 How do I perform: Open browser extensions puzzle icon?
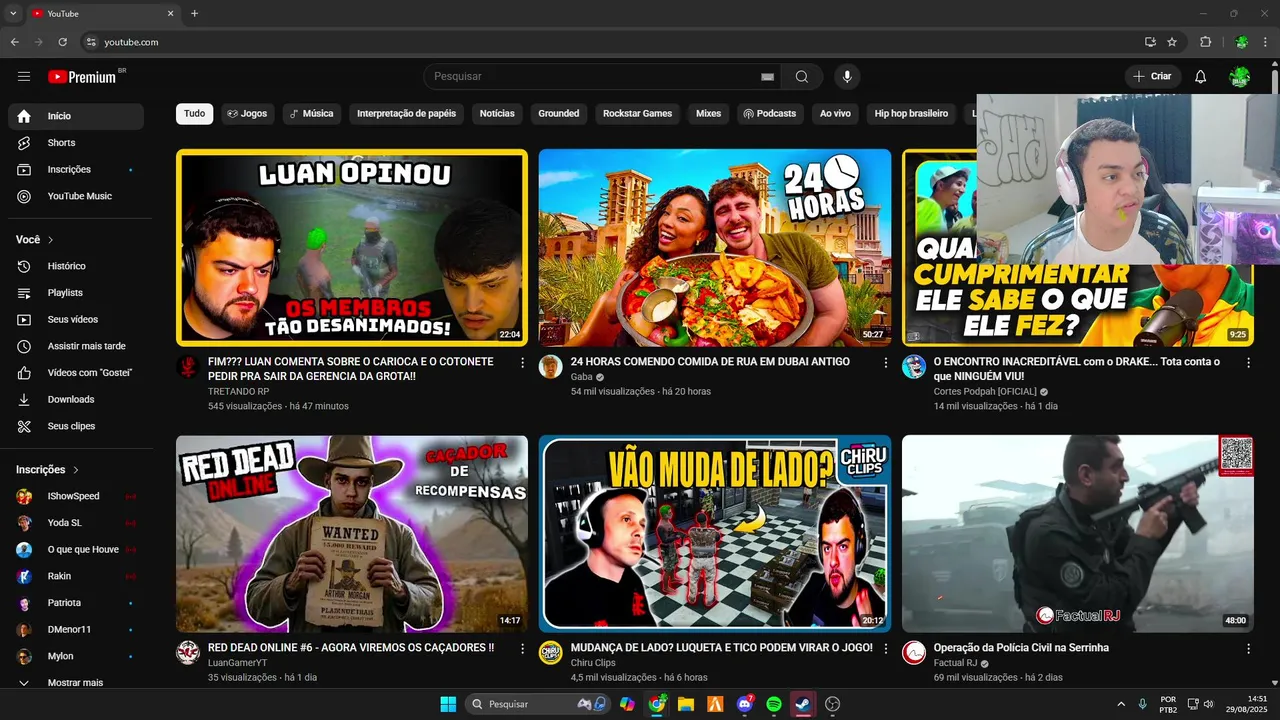point(1205,42)
